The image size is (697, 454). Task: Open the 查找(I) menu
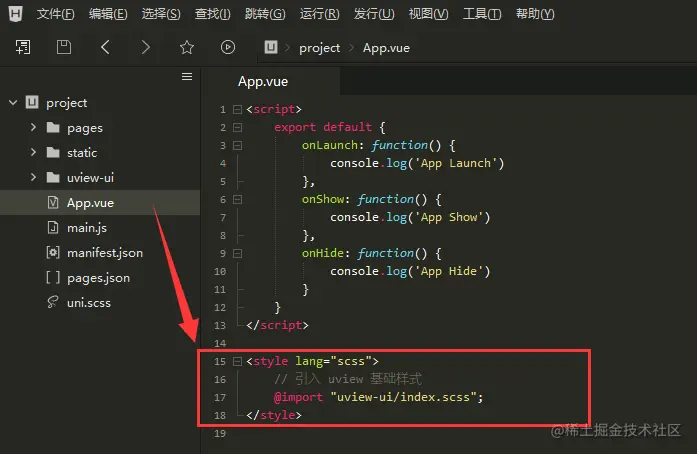212,14
